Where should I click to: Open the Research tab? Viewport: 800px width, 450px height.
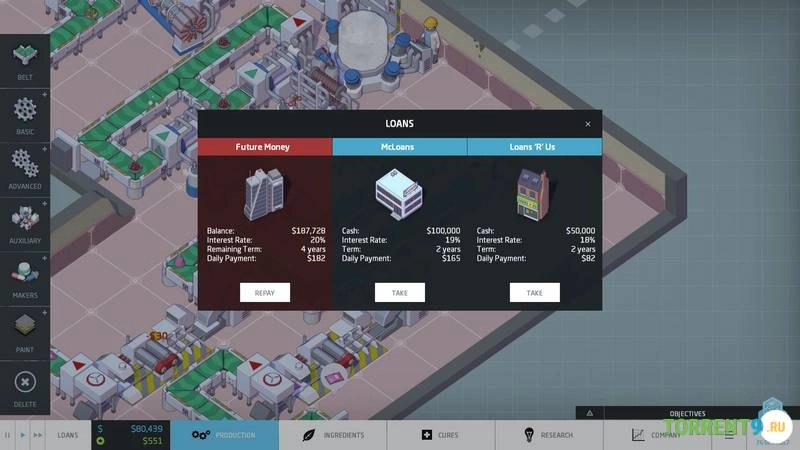[549, 435]
